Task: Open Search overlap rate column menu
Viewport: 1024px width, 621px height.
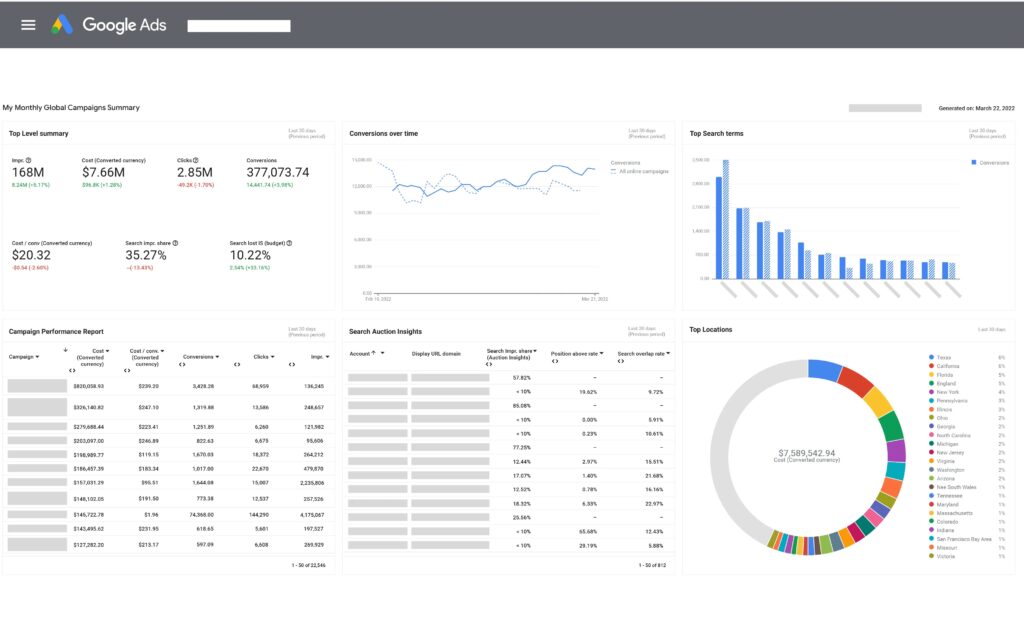Action: [668, 353]
